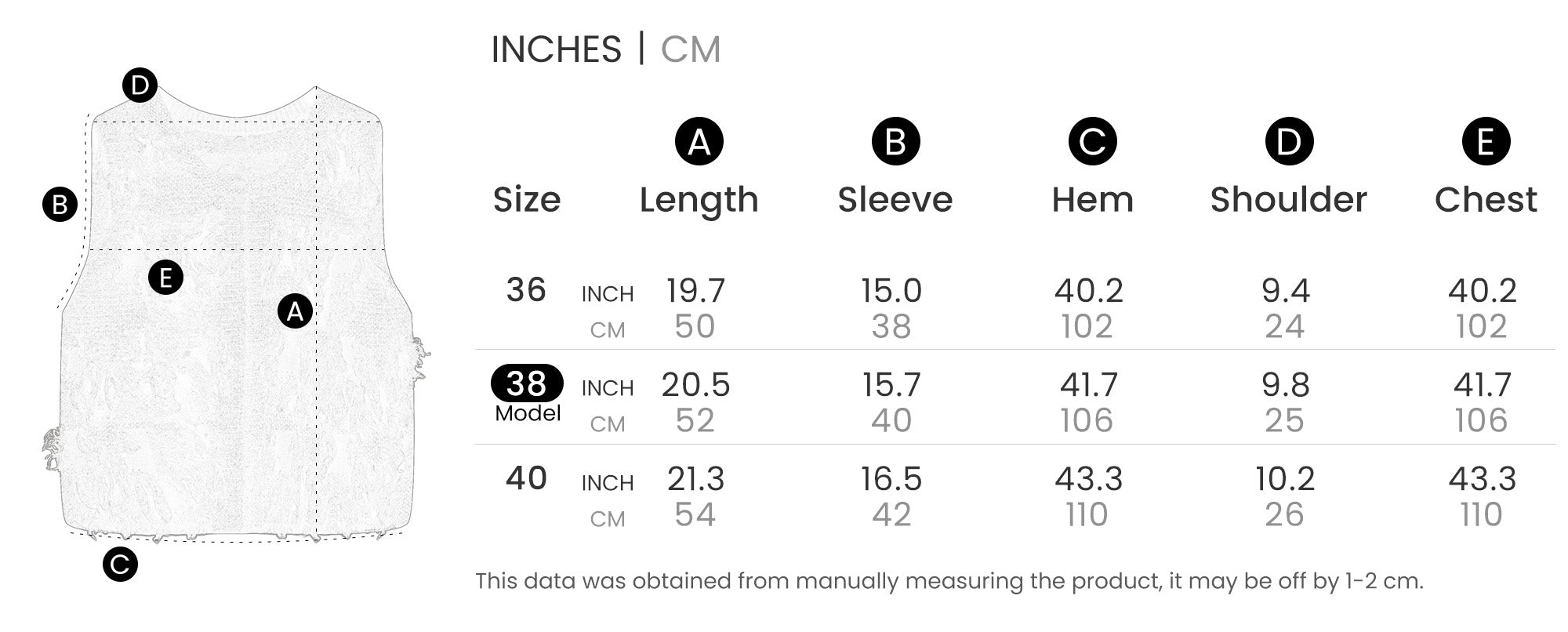1568x632 pixels.
Task: Click the A badge above Length column
Action: 699,142
